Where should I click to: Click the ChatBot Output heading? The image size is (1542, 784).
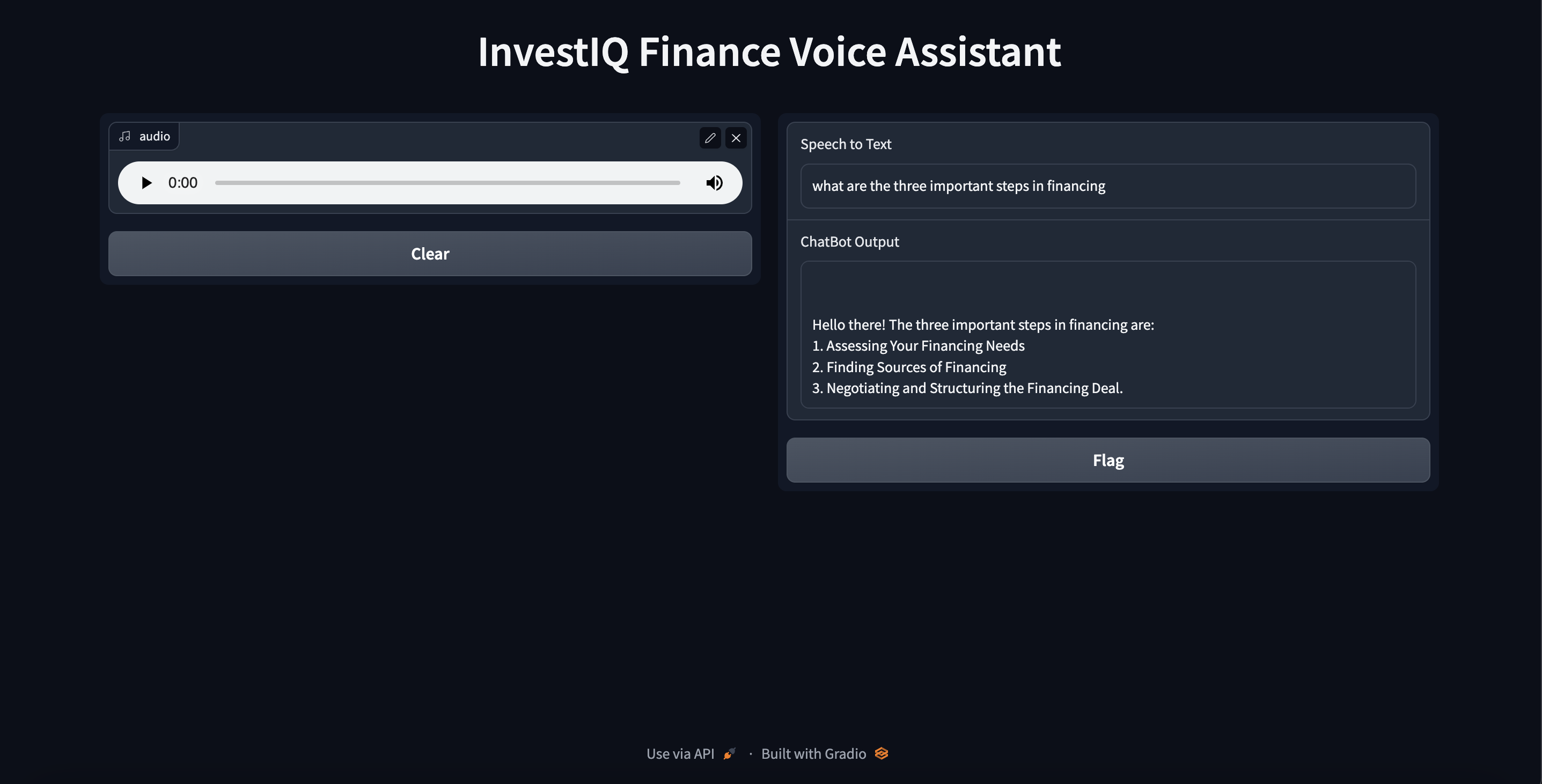pos(849,241)
